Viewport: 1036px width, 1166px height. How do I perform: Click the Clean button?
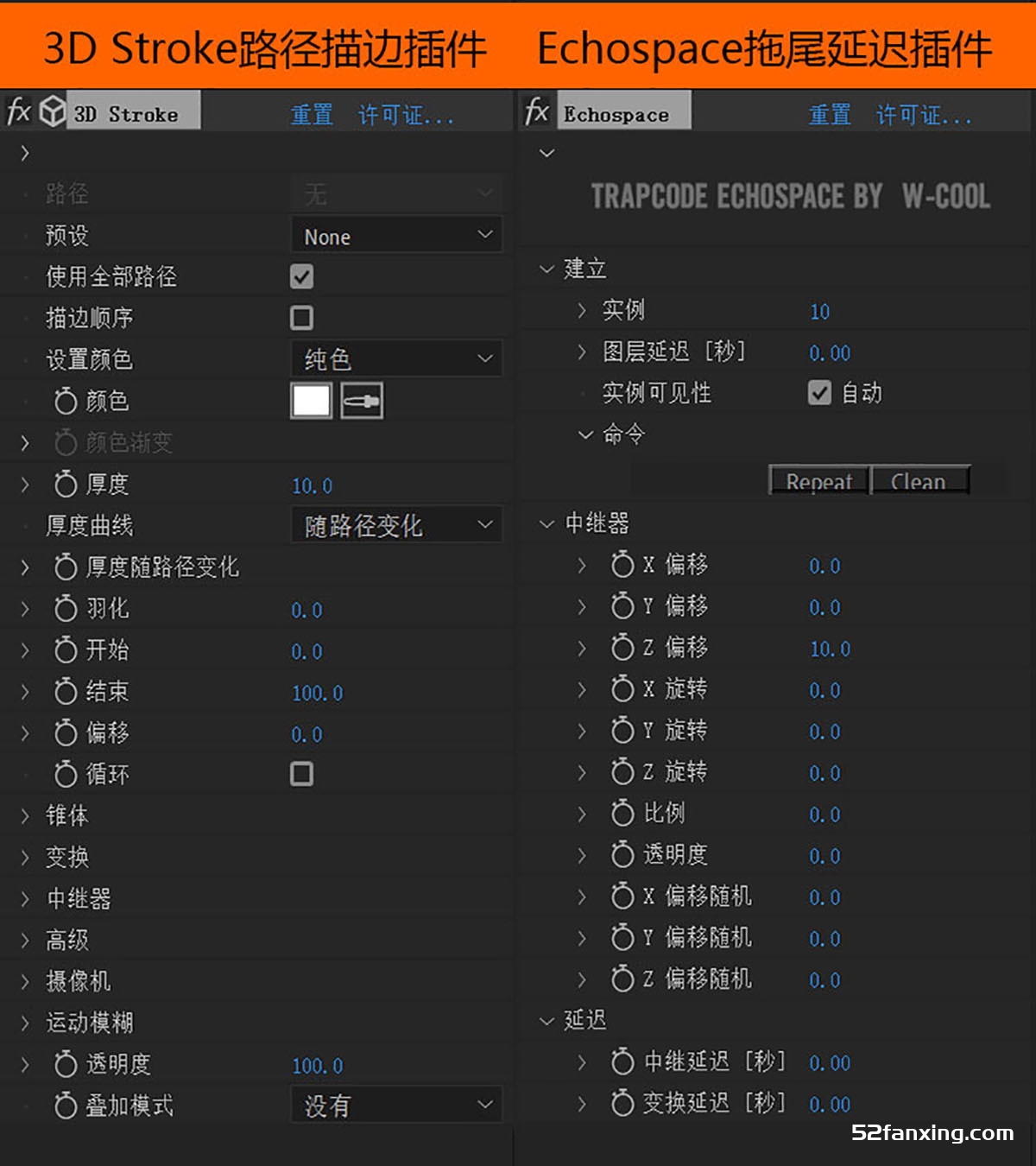(920, 481)
